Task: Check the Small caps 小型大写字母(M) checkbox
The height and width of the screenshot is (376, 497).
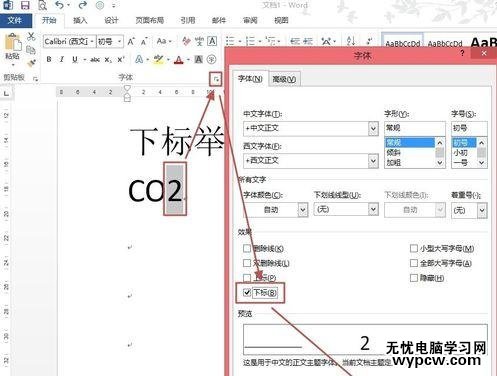Action: click(414, 248)
